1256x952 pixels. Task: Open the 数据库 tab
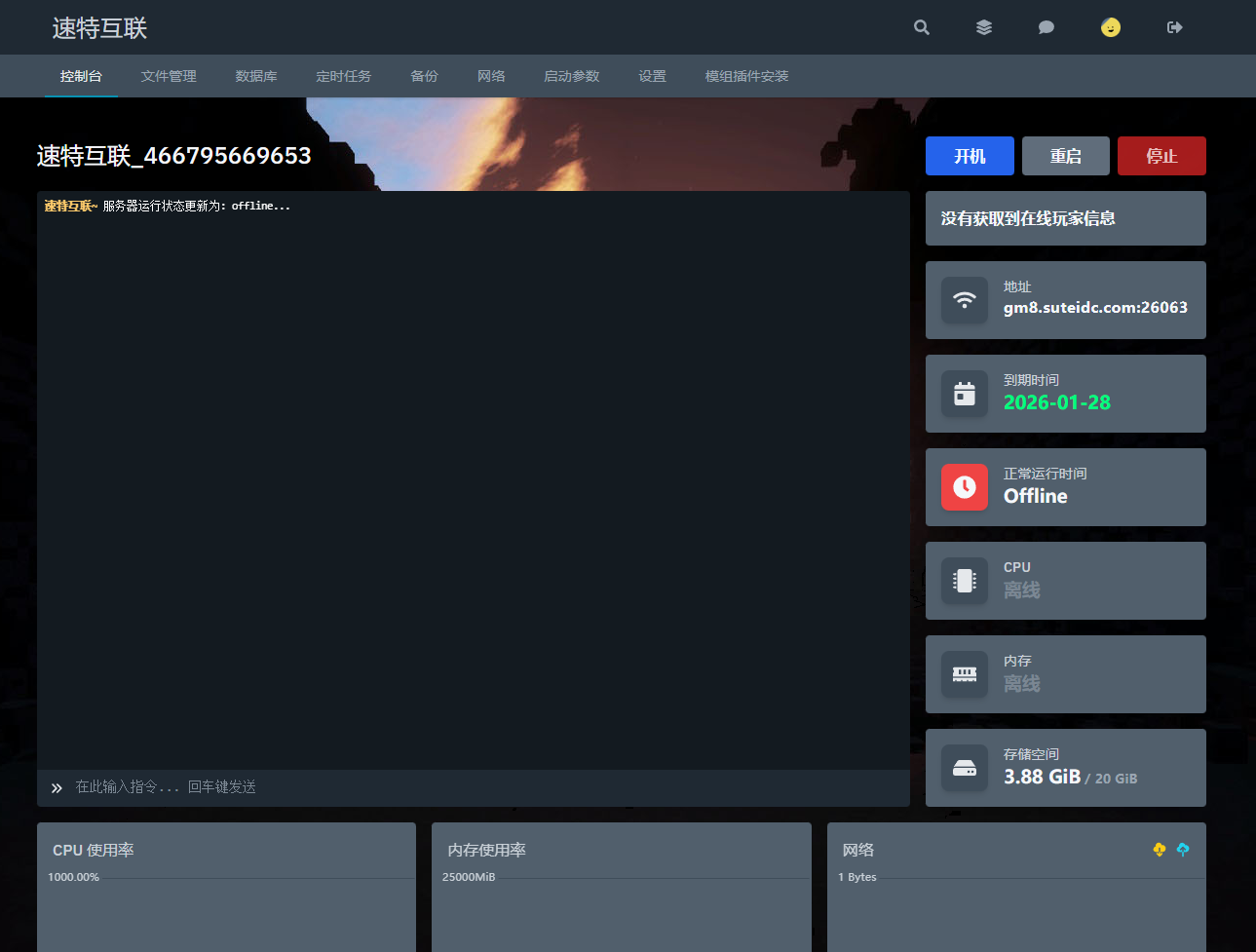point(256,76)
